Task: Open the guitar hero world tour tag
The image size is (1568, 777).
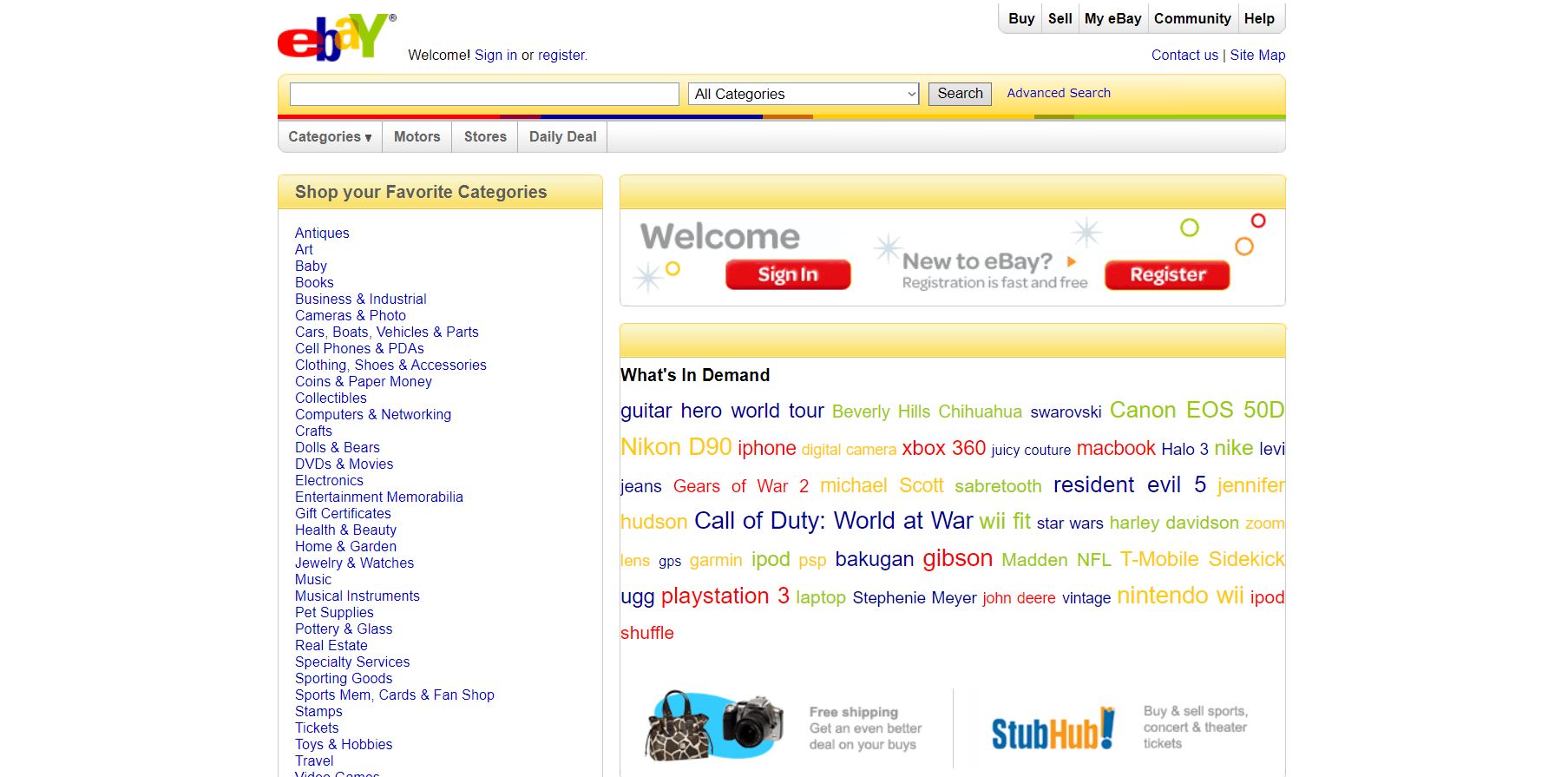Action: 722,411
